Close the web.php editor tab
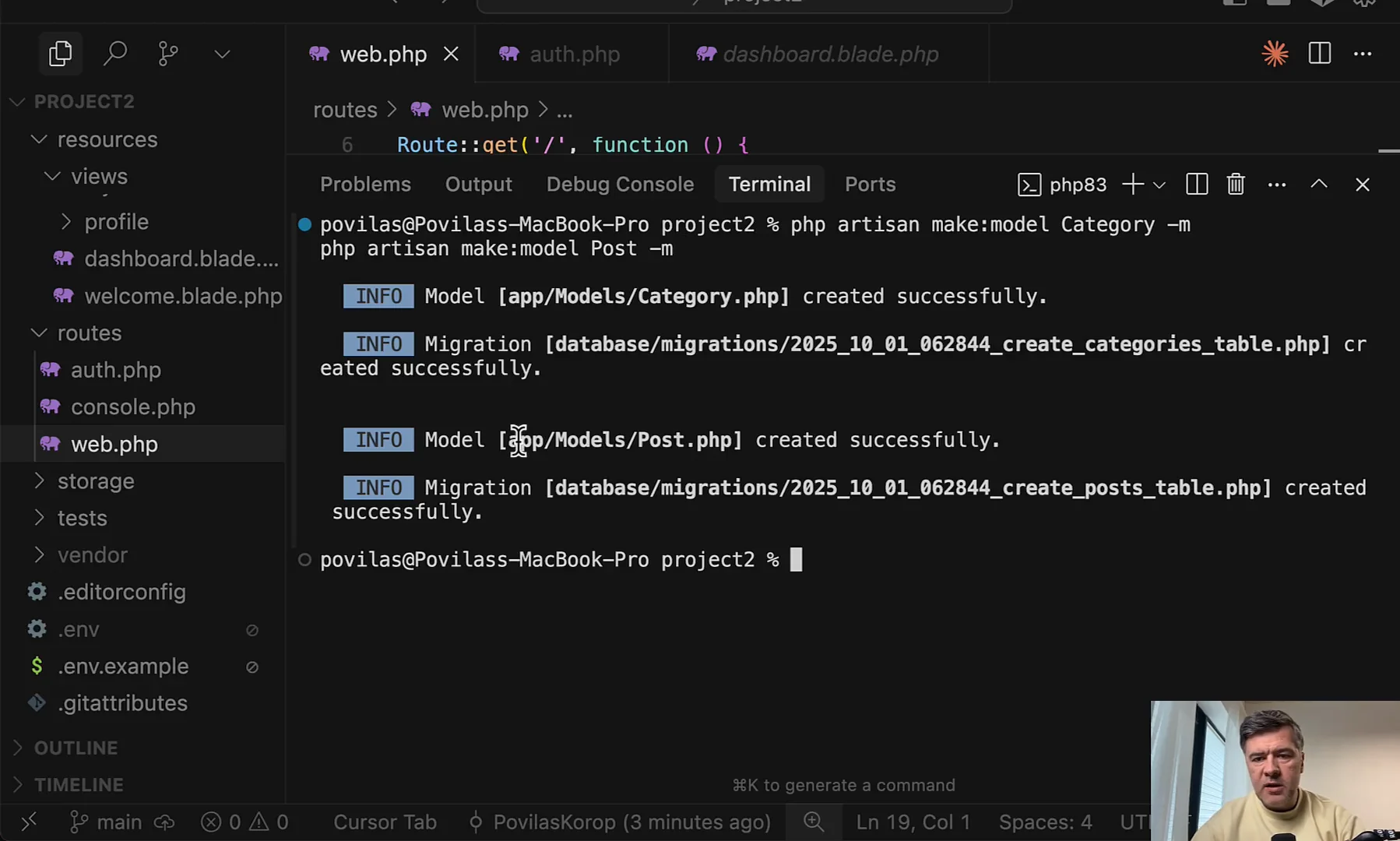The width and height of the screenshot is (1400, 841). [451, 54]
